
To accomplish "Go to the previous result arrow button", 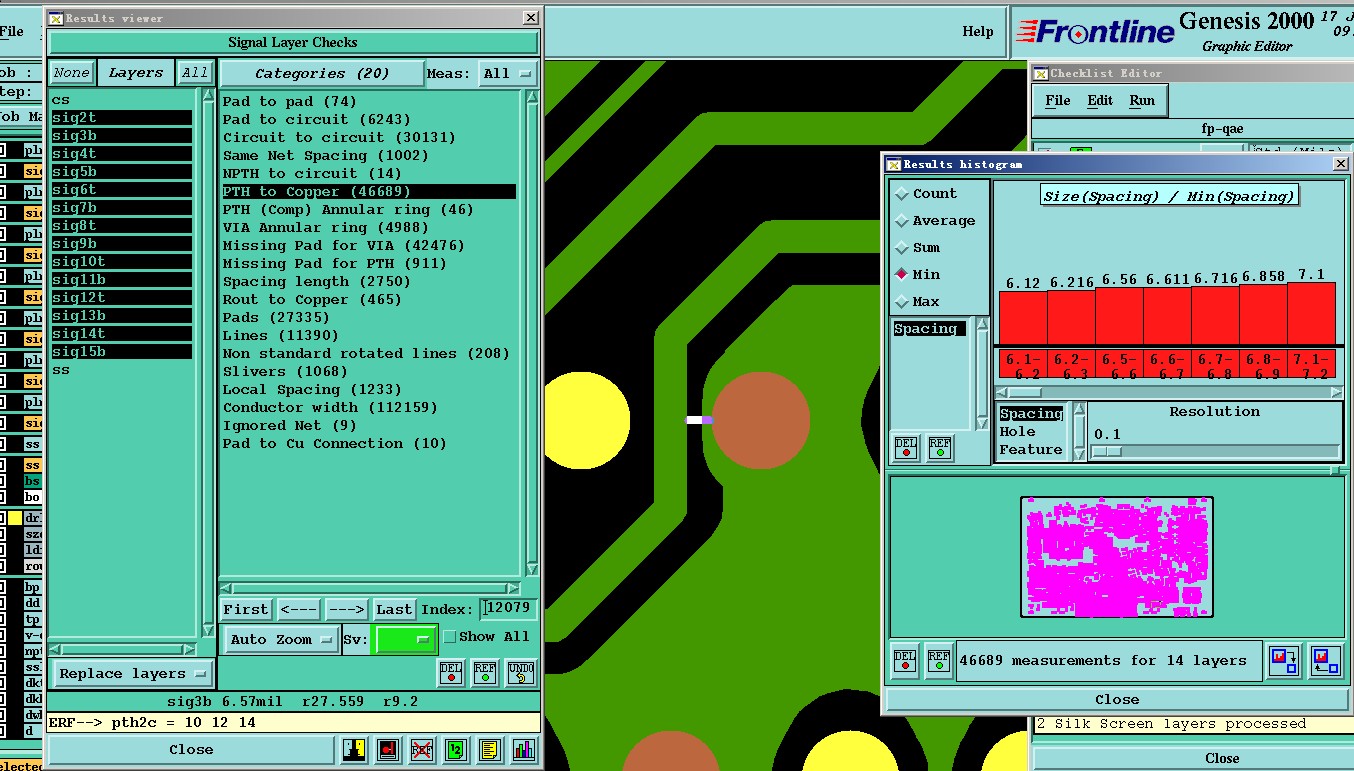I will [298, 609].
